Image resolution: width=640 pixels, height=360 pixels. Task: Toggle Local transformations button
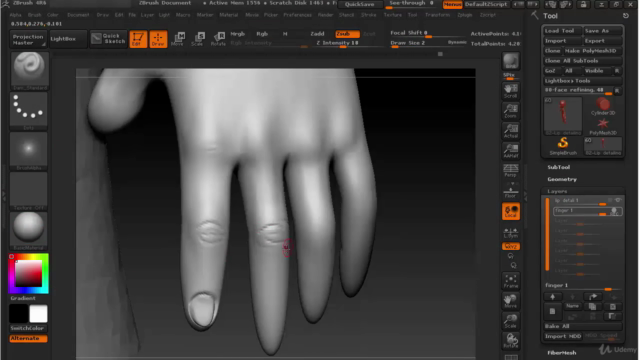coord(511,211)
